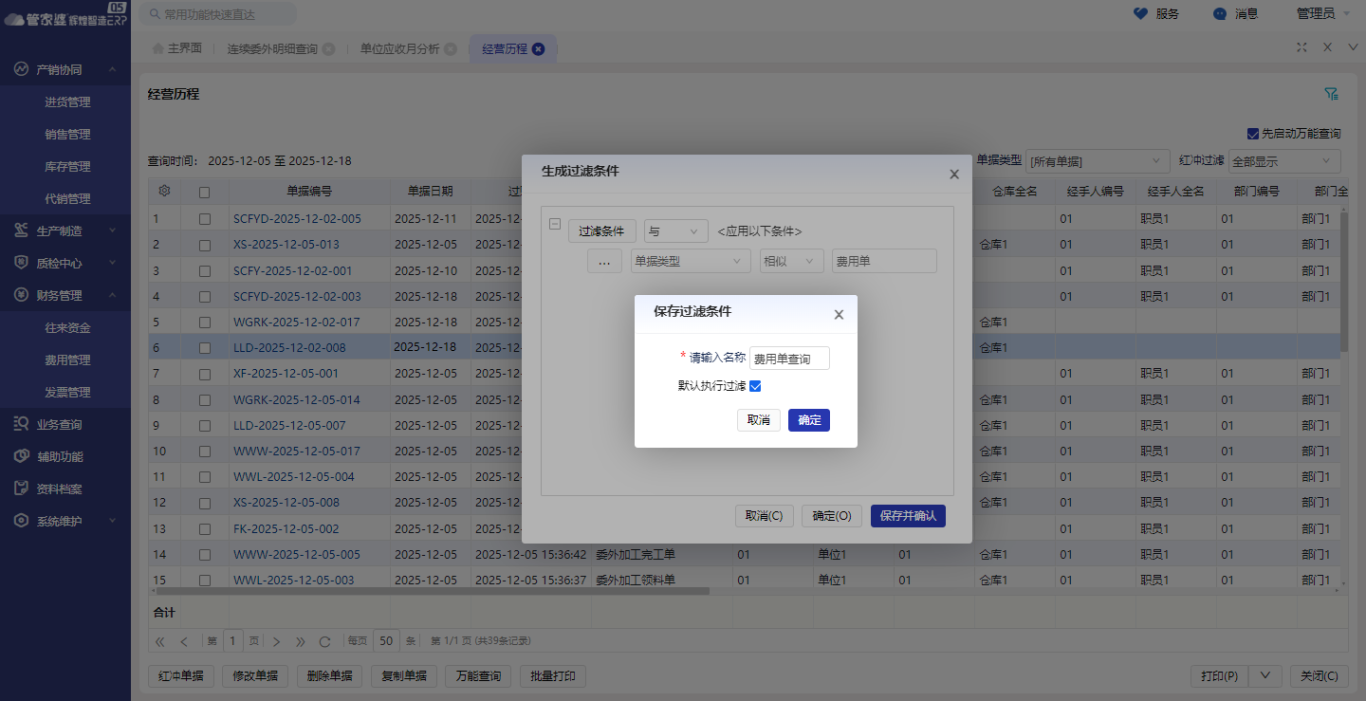The width and height of the screenshot is (1366, 701).
Task: Uncheck the 默认执行过滤 checkbox
Action: coord(756,386)
